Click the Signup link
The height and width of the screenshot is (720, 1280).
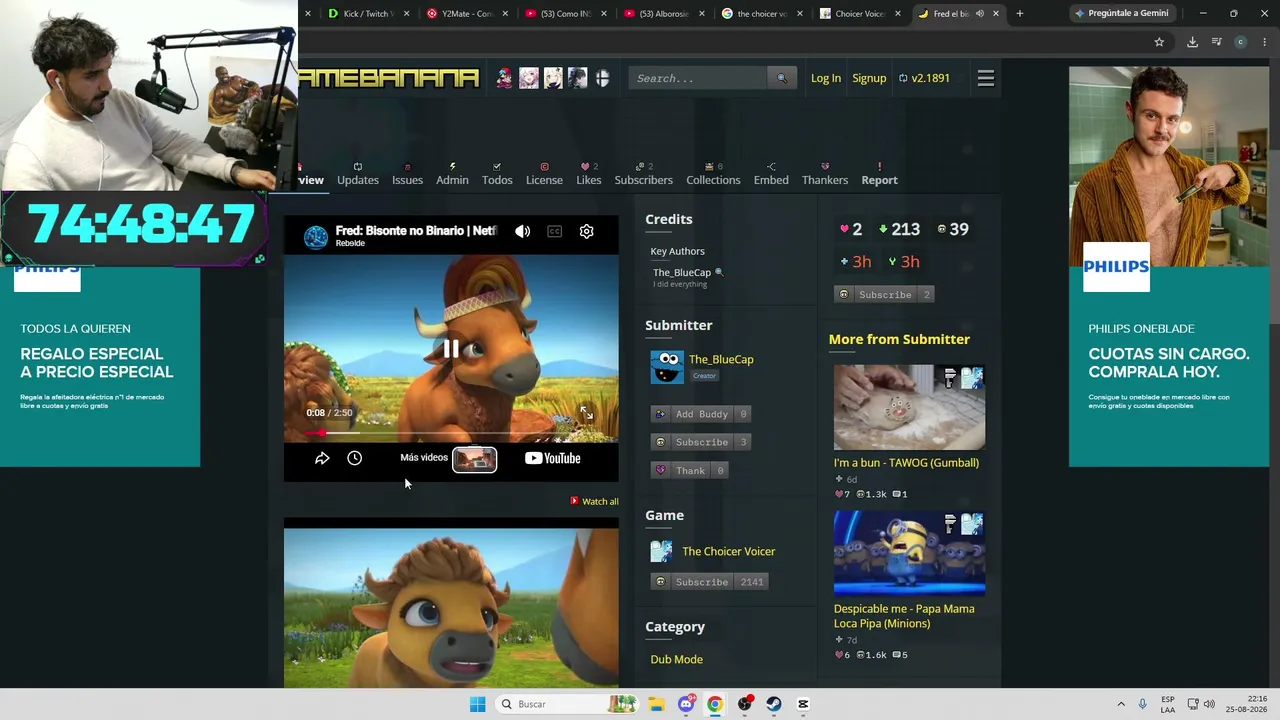pos(869,78)
